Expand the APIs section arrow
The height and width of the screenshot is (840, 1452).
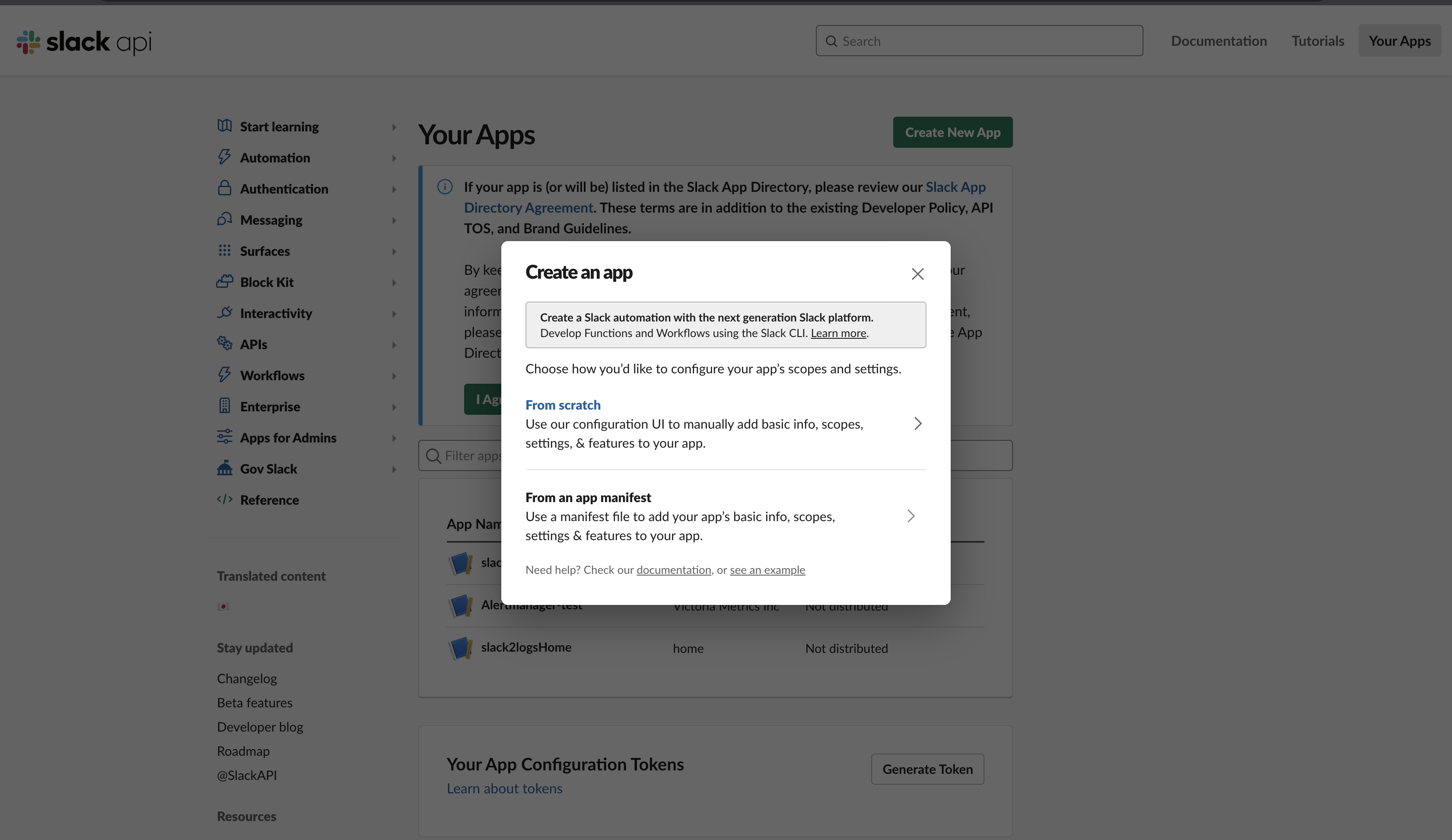pyautogui.click(x=394, y=344)
